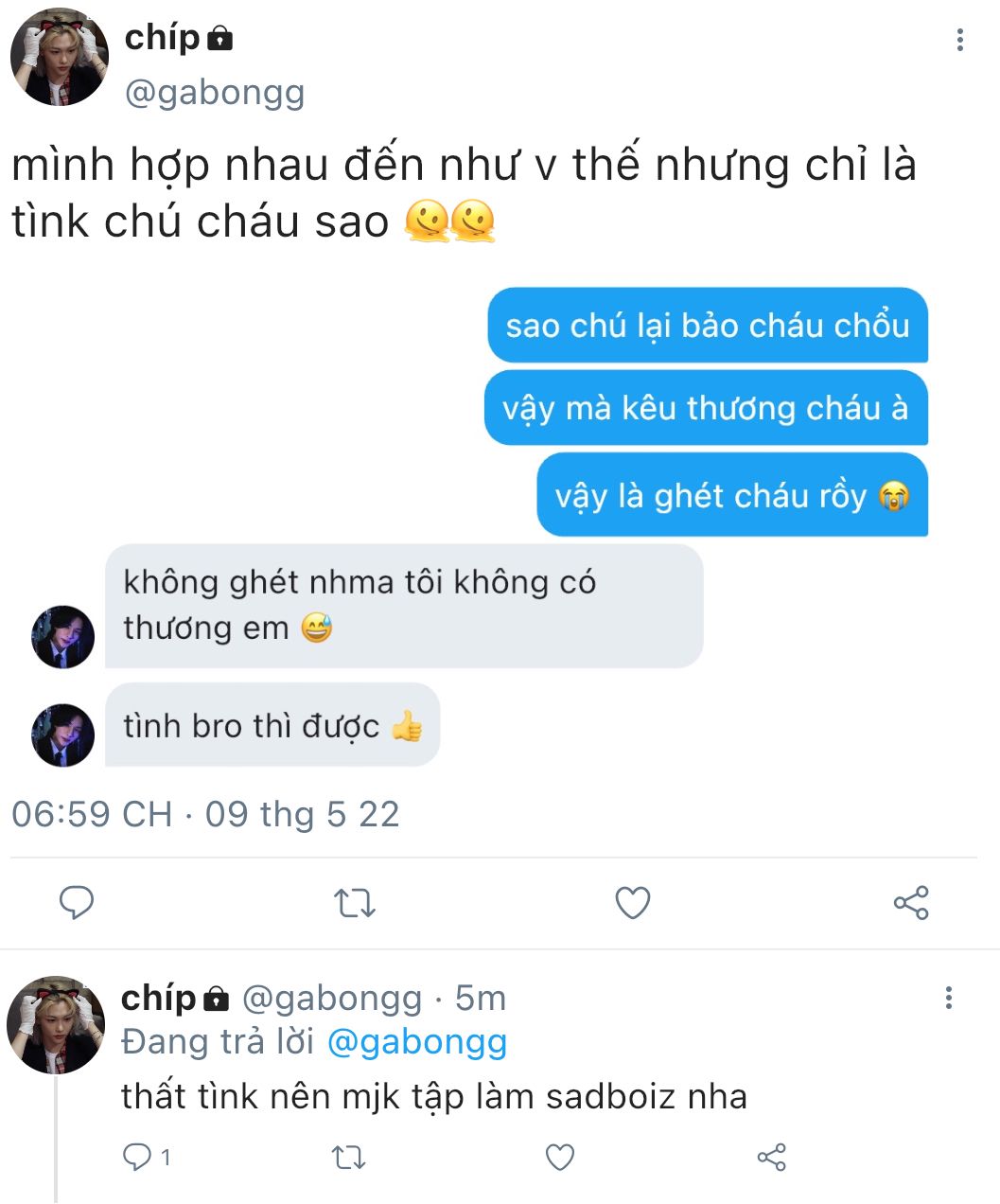Click the chíp display name in reply
This screenshot has width=1000, height=1204.
[158, 998]
